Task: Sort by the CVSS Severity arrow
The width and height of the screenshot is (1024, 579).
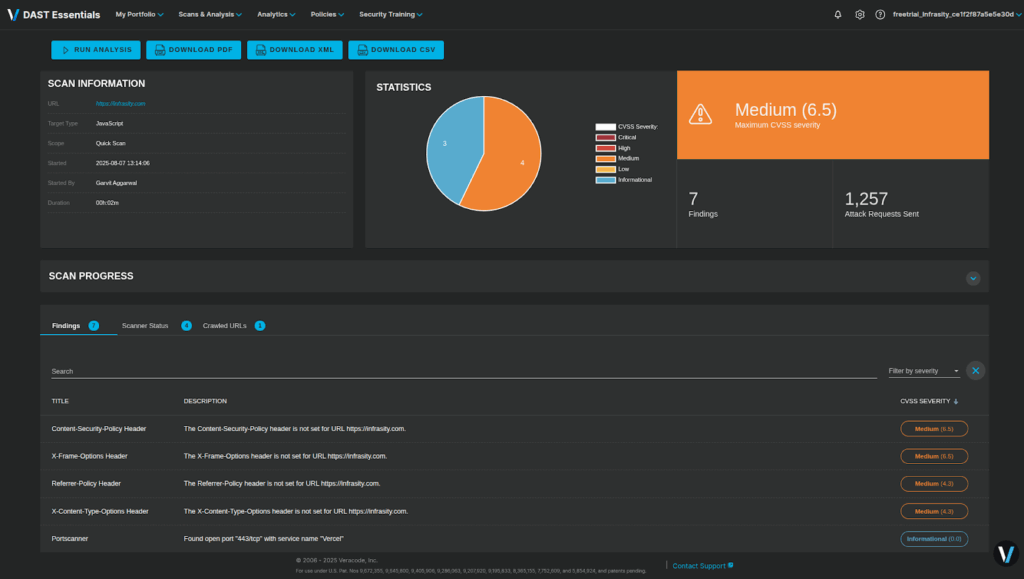Action: (956, 401)
